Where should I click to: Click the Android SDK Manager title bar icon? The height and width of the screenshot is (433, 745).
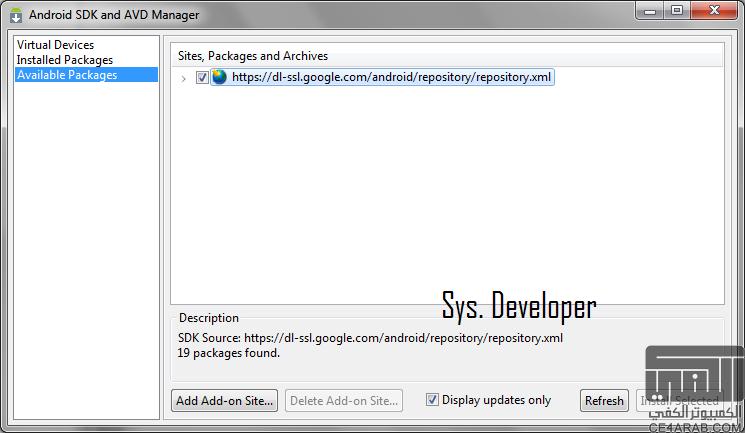point(16,15)
